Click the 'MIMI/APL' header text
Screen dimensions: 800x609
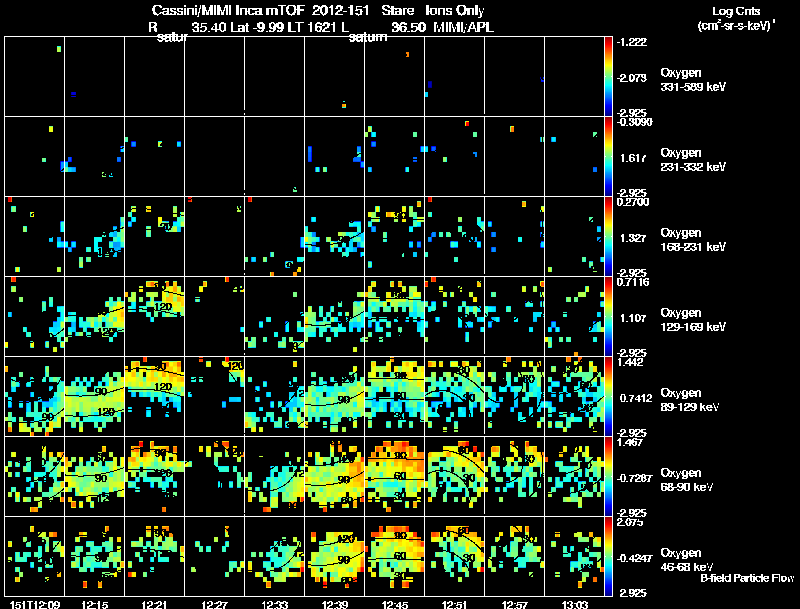(463, 27)
